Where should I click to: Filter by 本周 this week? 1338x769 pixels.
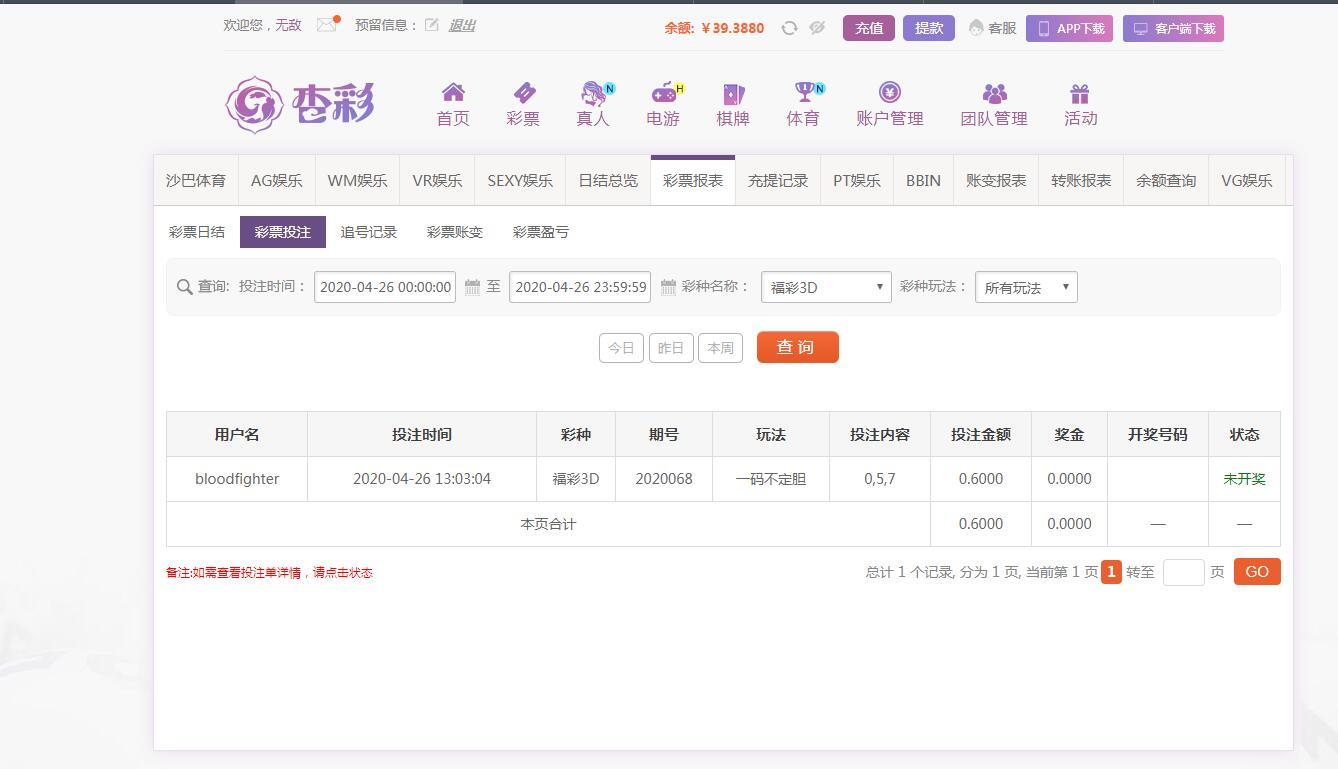pos(720,348)
